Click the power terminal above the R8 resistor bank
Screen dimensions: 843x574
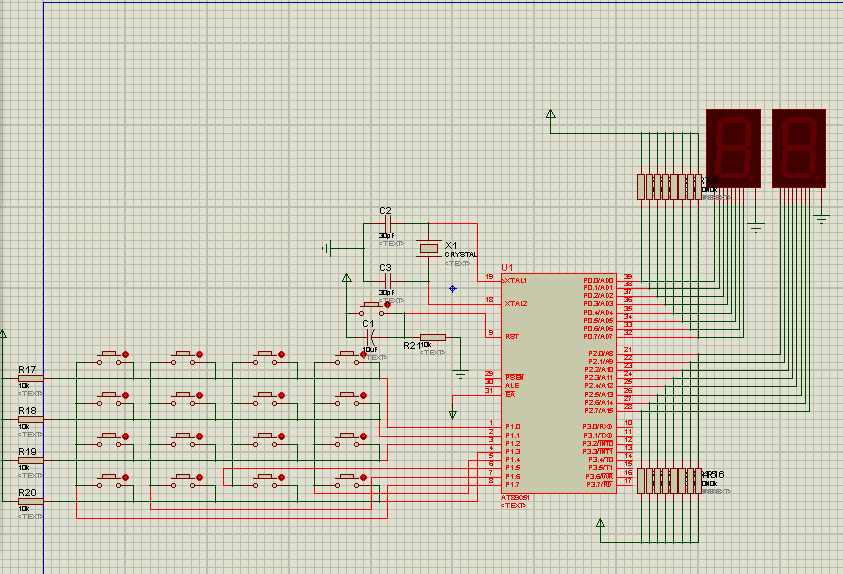tap(551, 115)
